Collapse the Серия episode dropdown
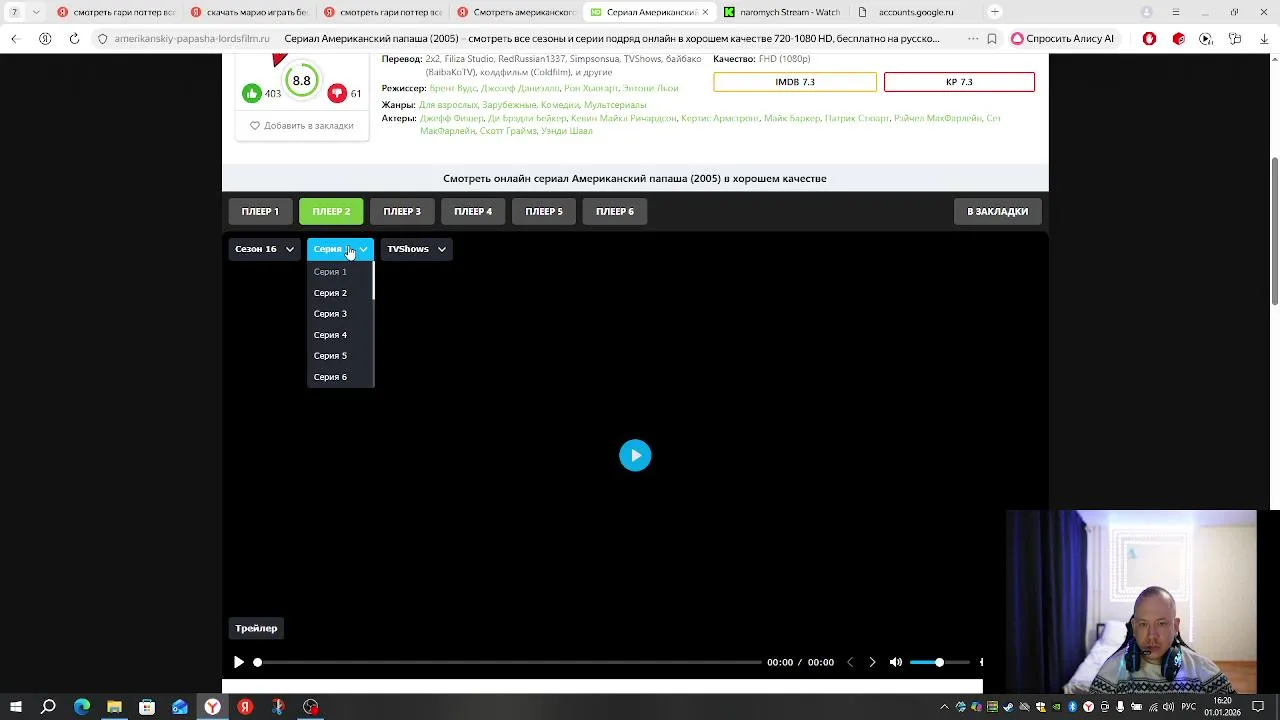This screenshot has height=720, width=1280. pos(340,249)
